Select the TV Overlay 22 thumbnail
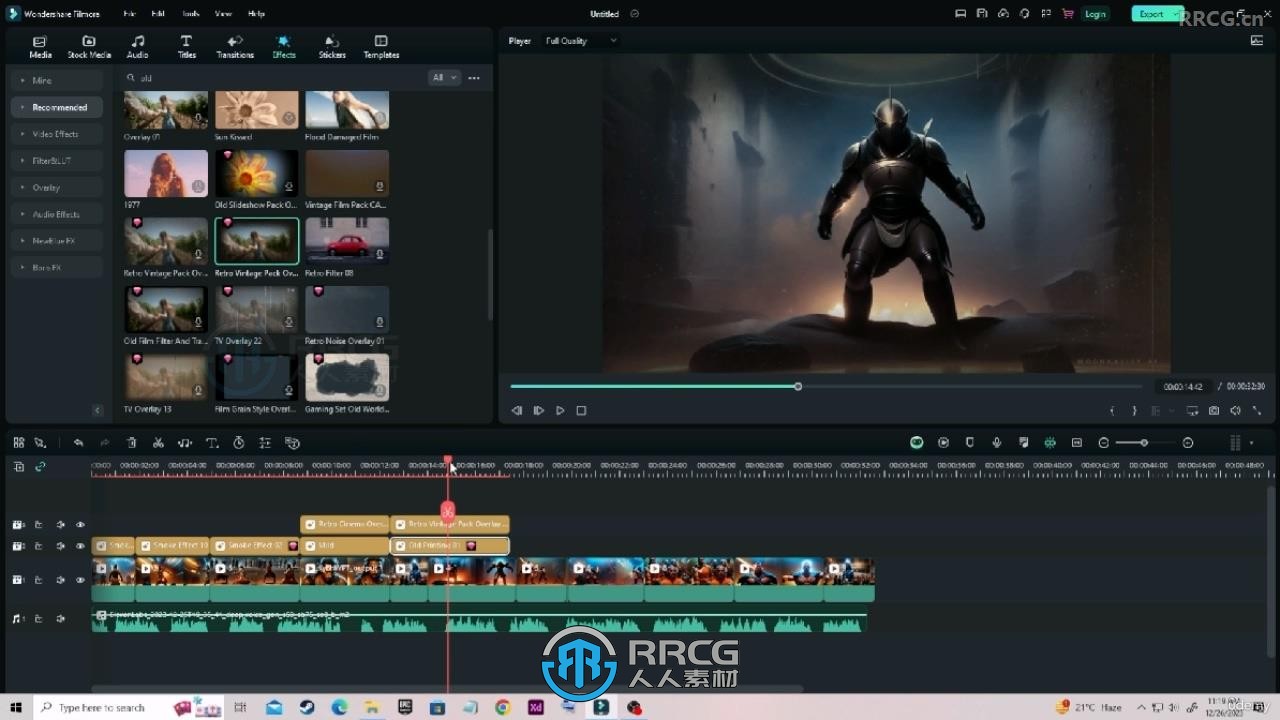1280x720 pixels. [256, 309]
